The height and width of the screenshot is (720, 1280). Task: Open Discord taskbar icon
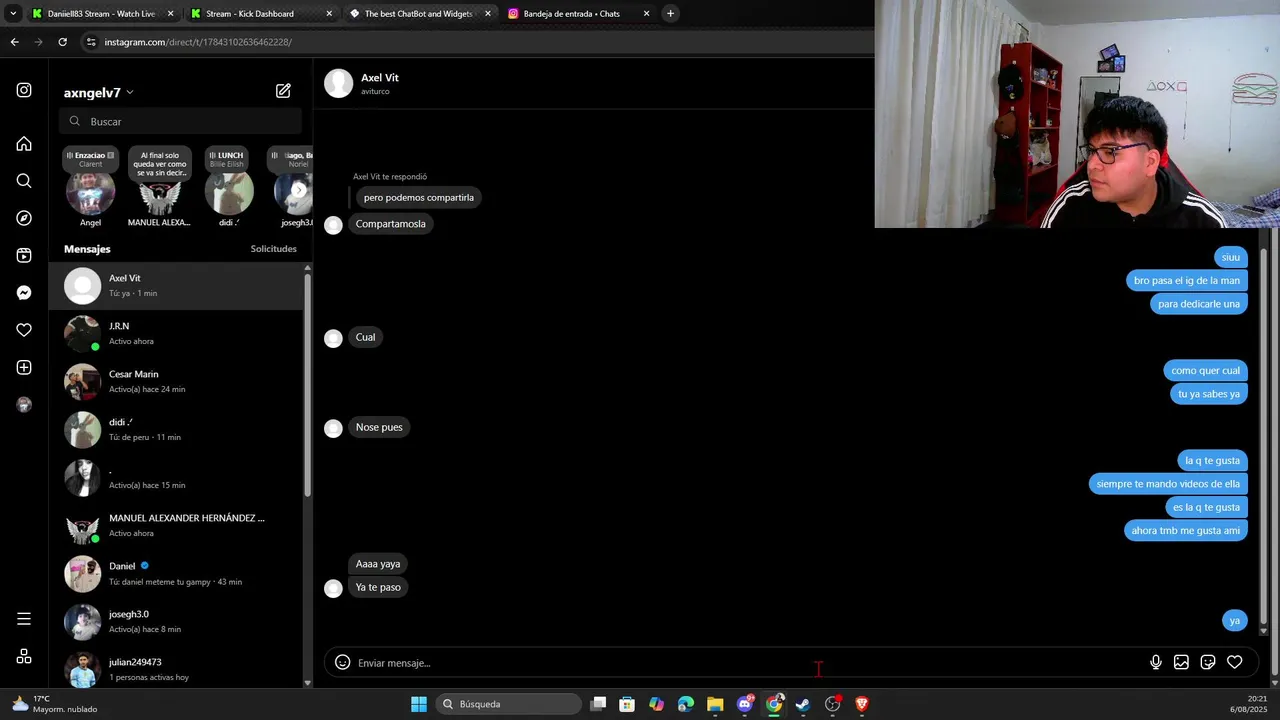click(x=745, y=704)
